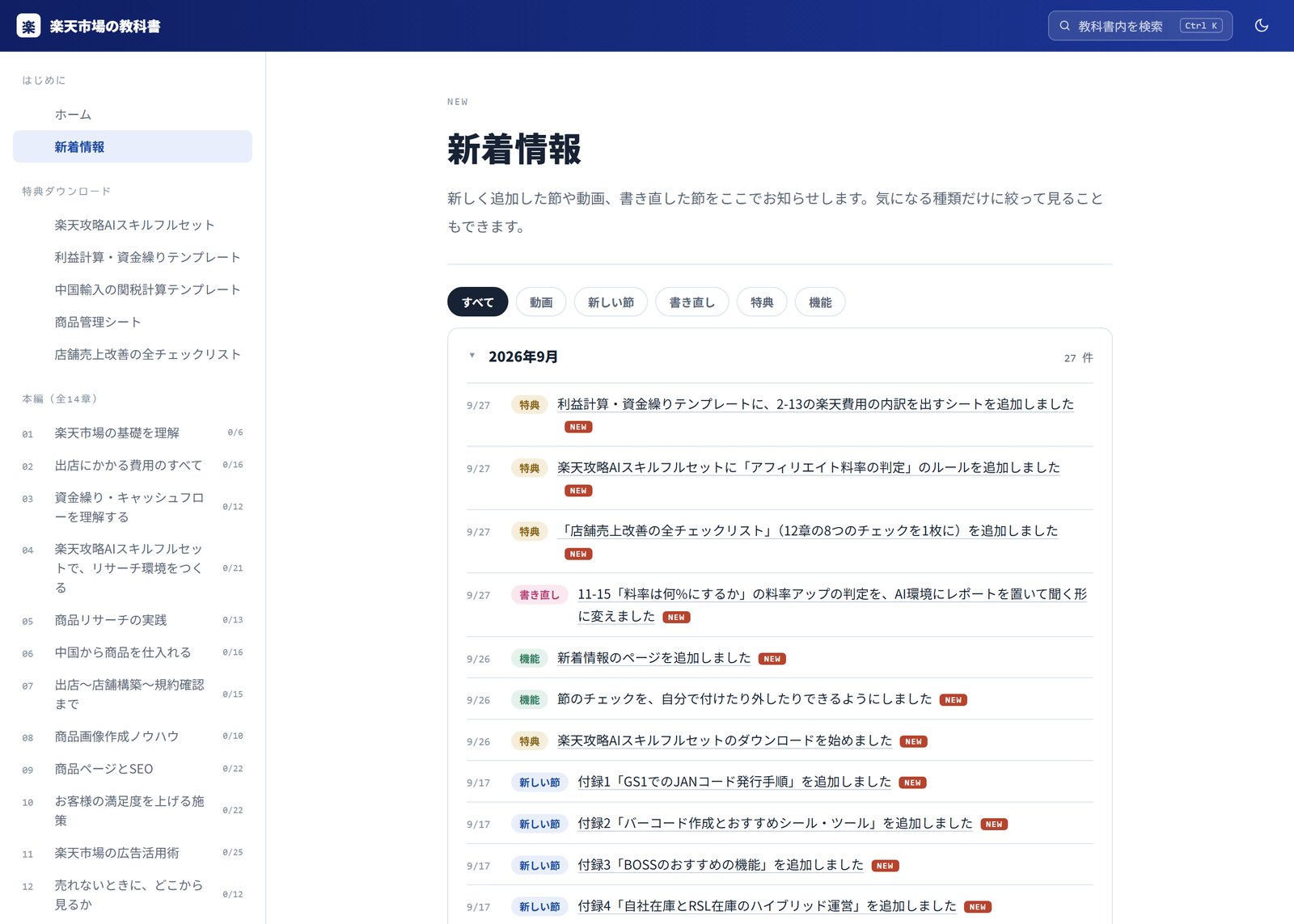Viewport: 1294px width, 924px height.
Task: Filter news by 新しい節
Action: pos(611,302)
